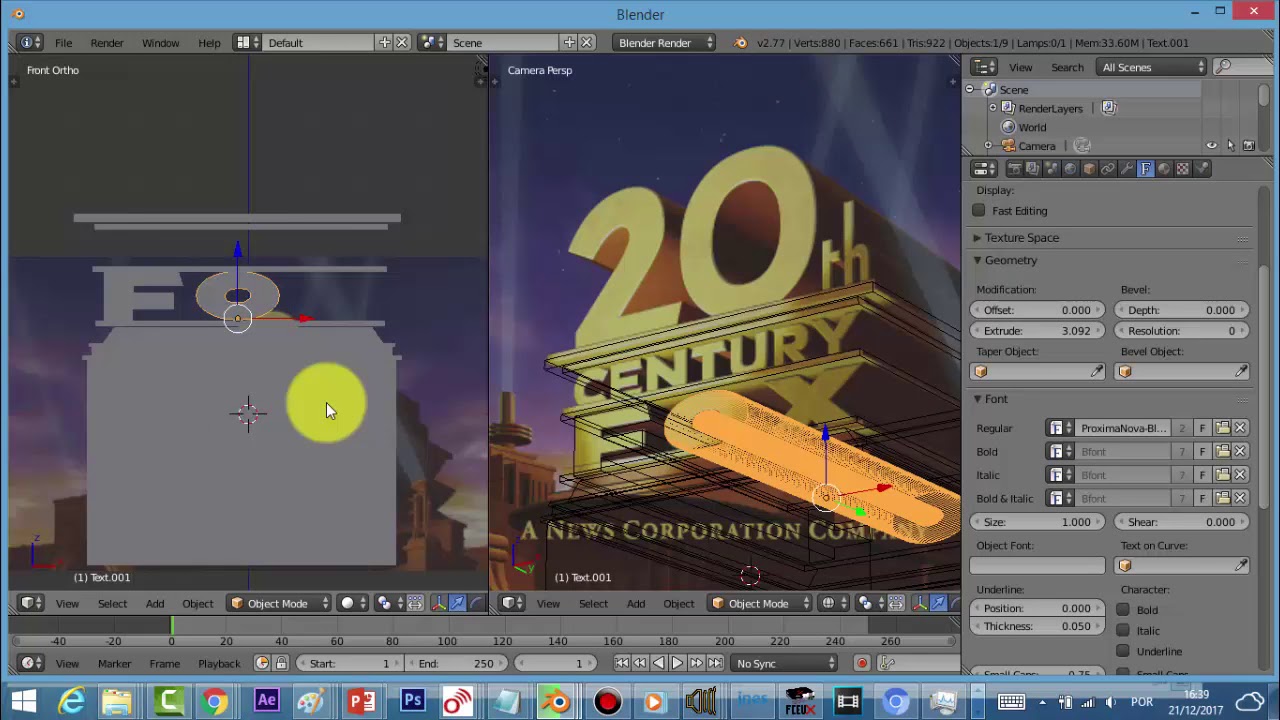Viewport: 1280px width, 720px height.
Task: Open the outliner Search menu
Action: pyautogui.click(x=1067, y=67)
